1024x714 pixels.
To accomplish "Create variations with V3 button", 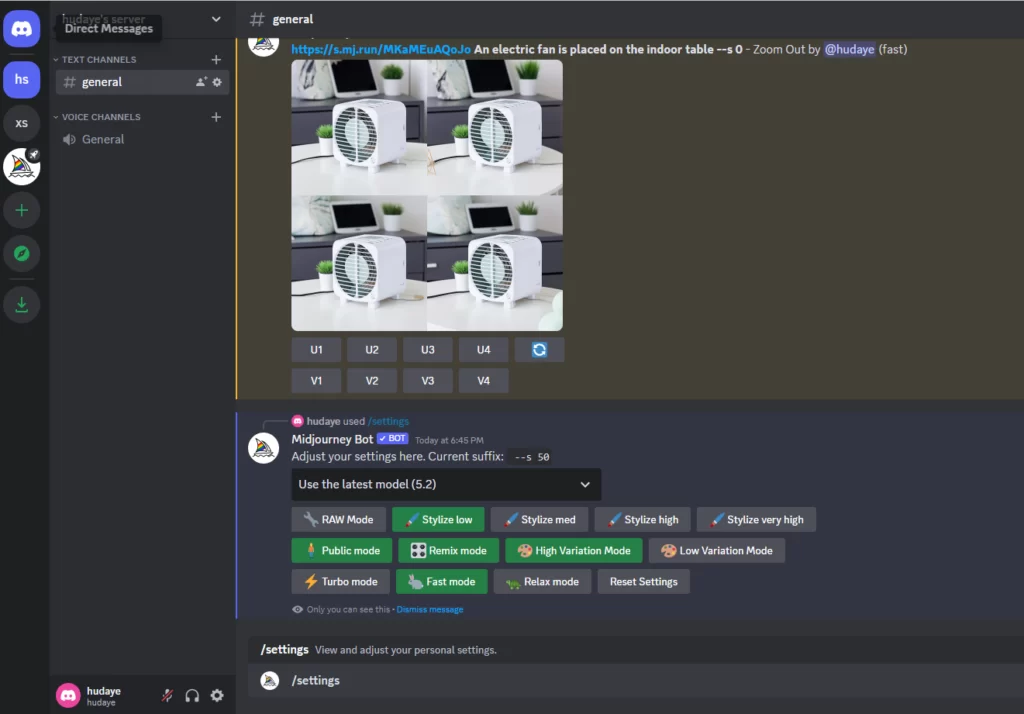I will [x=428, y=381].
